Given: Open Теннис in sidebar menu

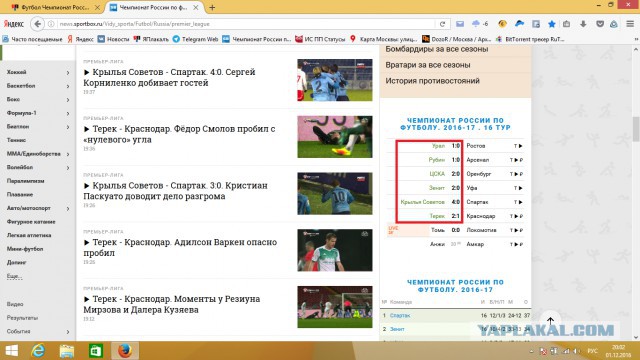Looking at the screenshot, I should tap(16, 140).
